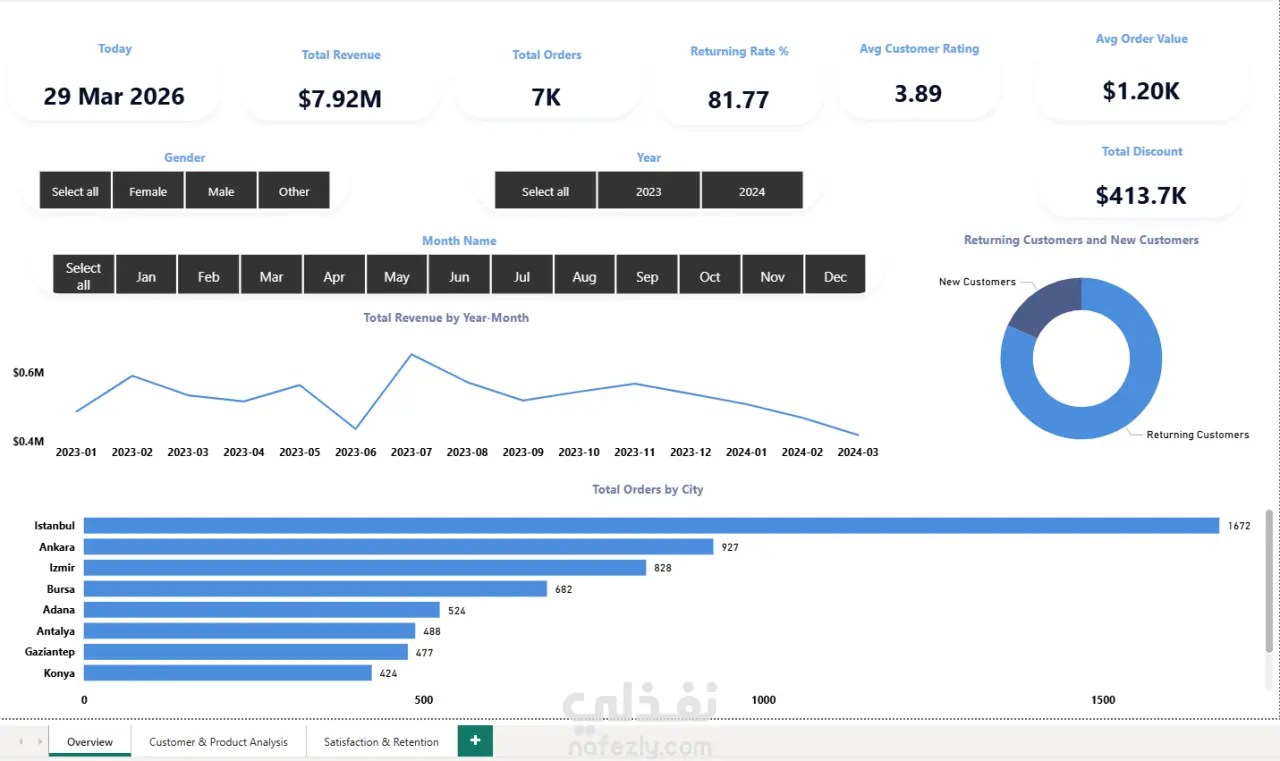Filter by year 2024
This screenshot has height=761, width=1280.
click(x=752, y=191)
